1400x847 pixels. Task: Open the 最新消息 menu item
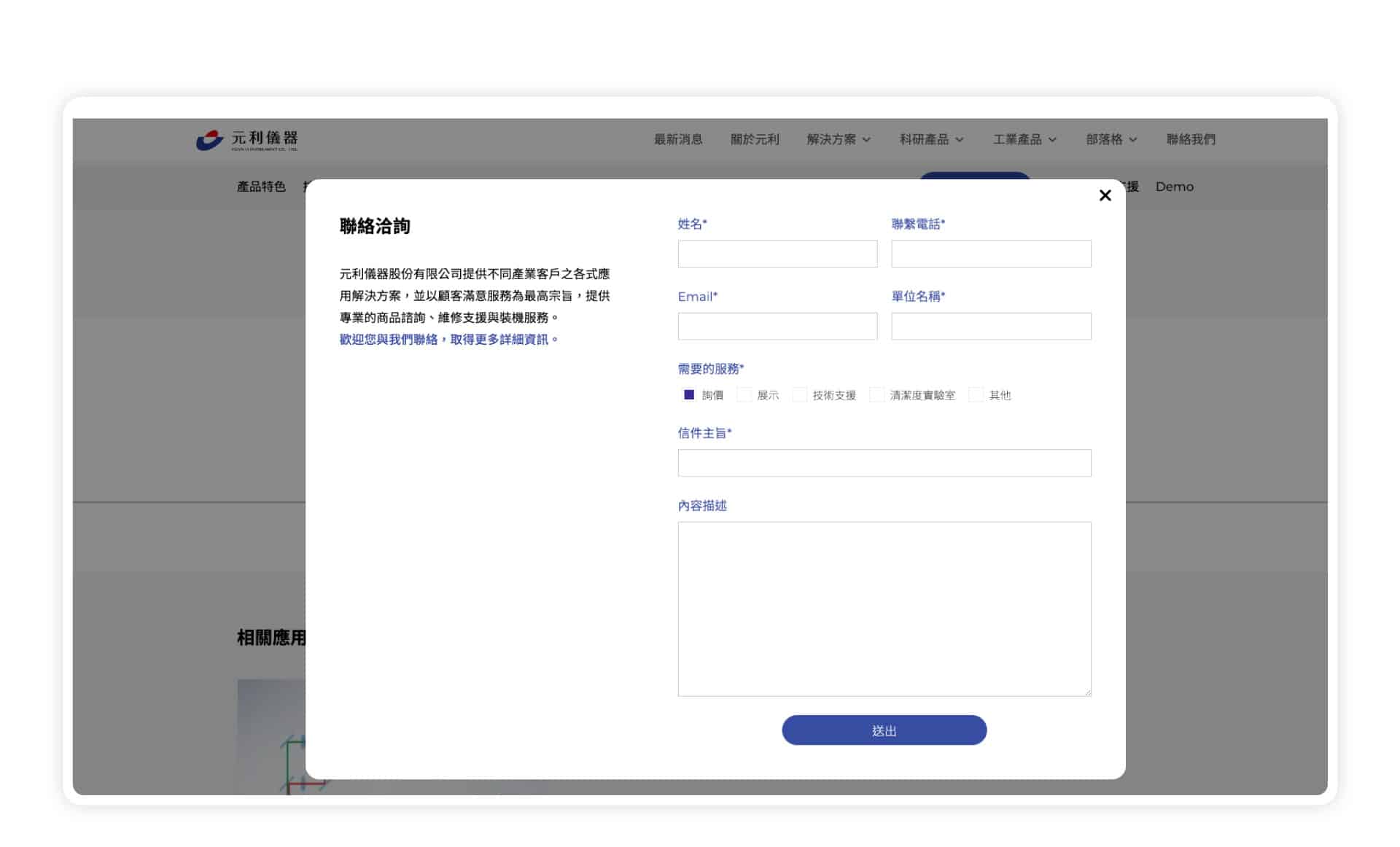(x=678, y=139)
